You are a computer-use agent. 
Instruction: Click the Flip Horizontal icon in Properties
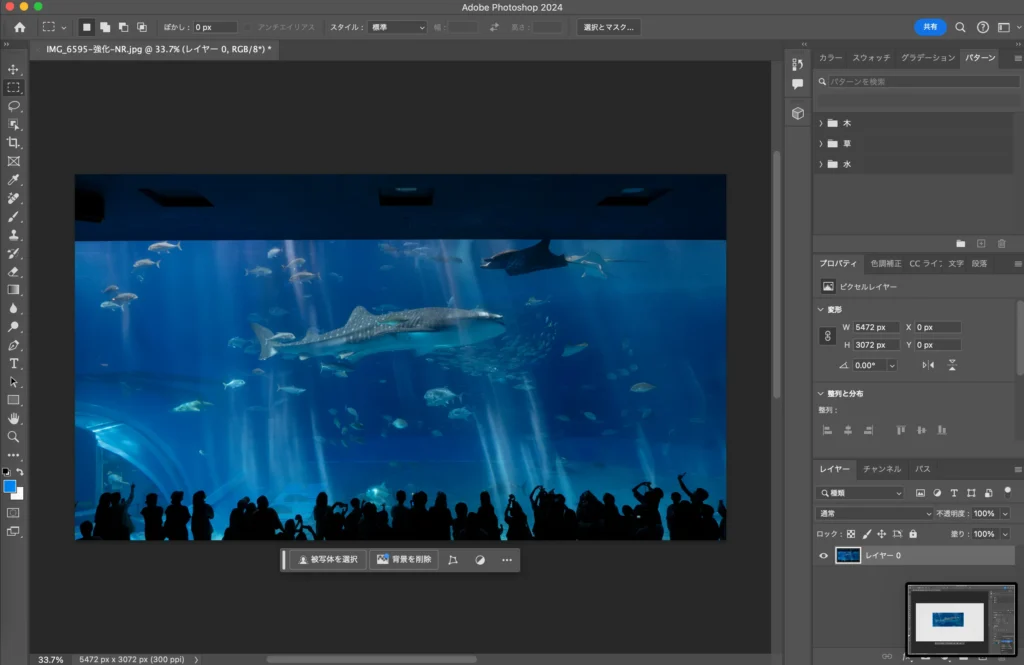click(928, 365)
